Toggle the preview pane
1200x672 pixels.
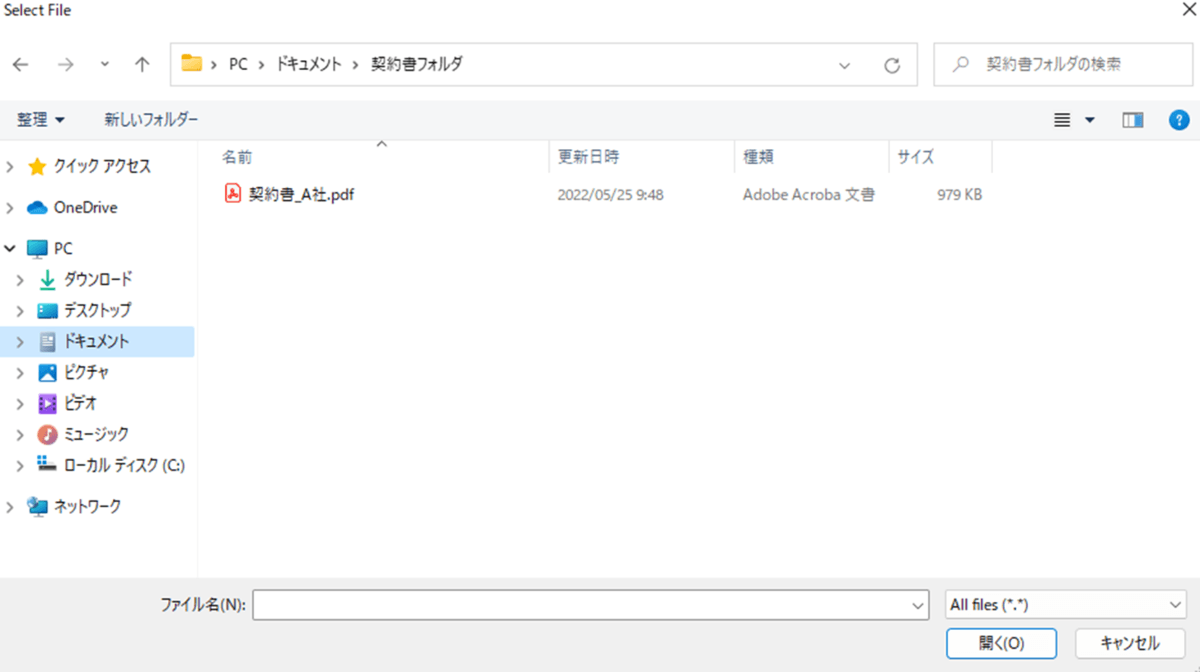(x=1133, y=120)
